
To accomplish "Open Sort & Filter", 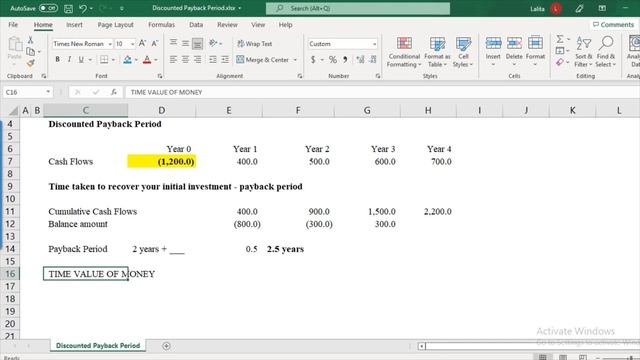I will click(584, 52).
